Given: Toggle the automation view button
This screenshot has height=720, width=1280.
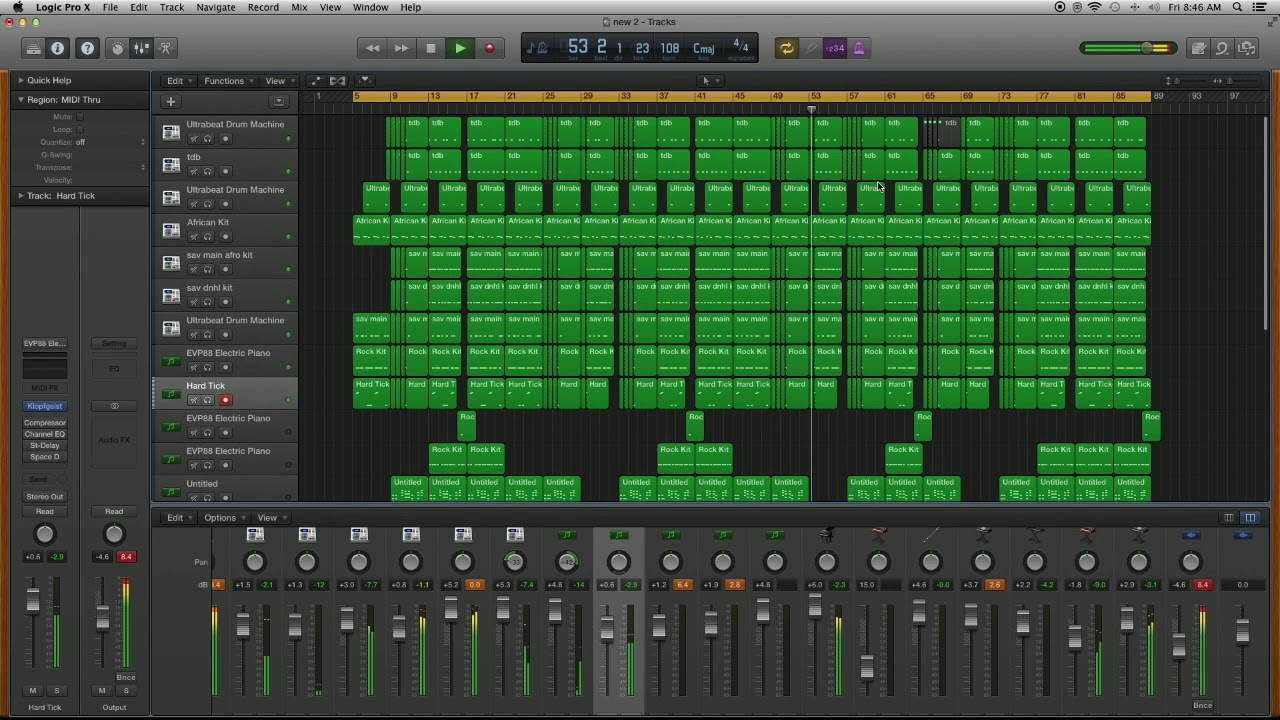Looking at the screenshot, I should (316, 81).
